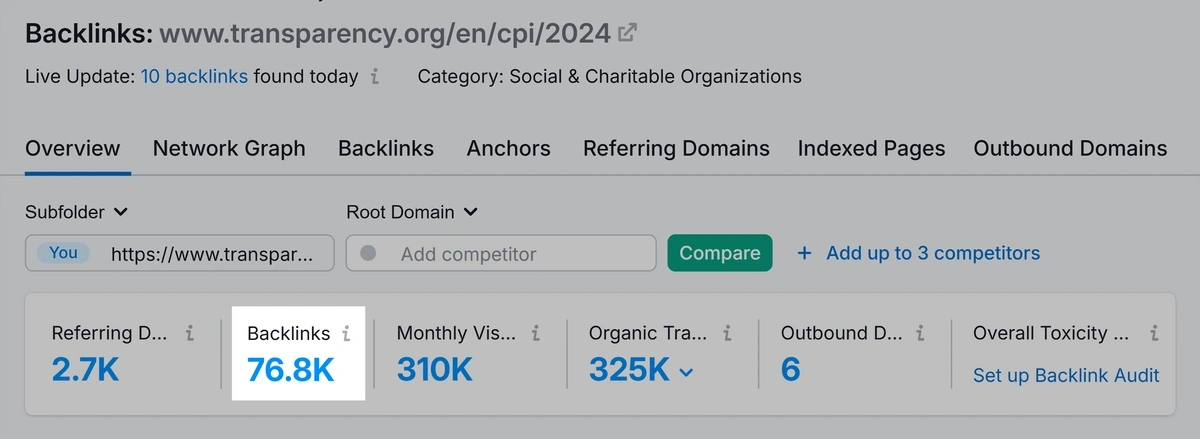The width and height of the screenshot is (1200, 439).
Task: Click info icon beside Referring Domains metric
Action: coord(190,334)
